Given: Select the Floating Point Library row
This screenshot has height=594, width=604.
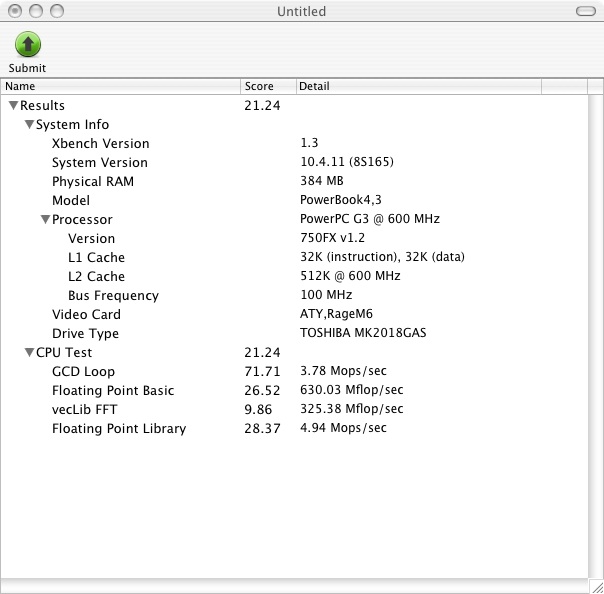Looking at the screenshot, I should (119, 429).
